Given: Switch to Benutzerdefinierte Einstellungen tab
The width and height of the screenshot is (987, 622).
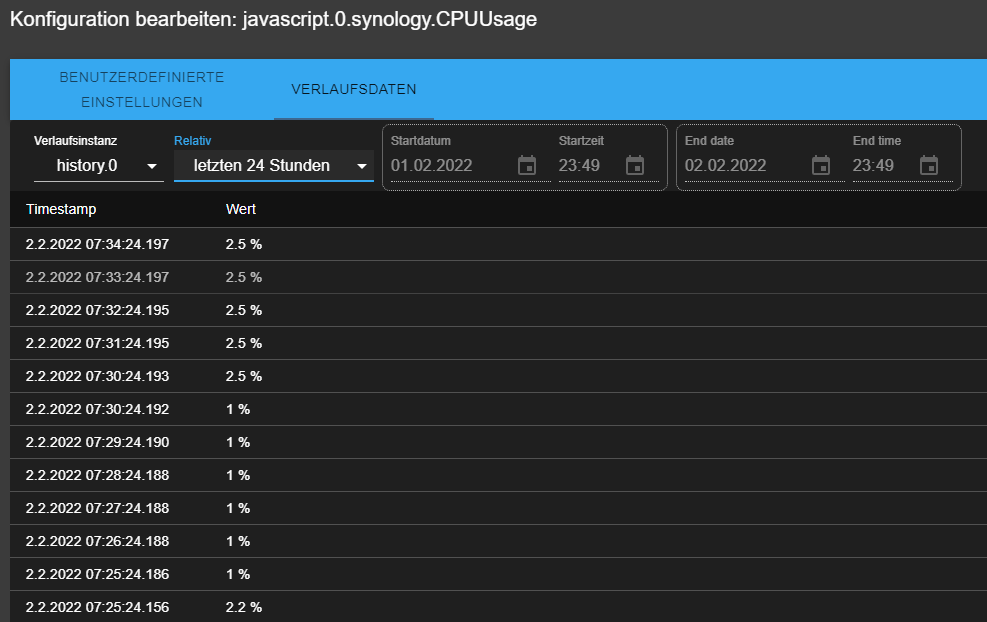Looking at the screenshot, I should tap(142, 89).
